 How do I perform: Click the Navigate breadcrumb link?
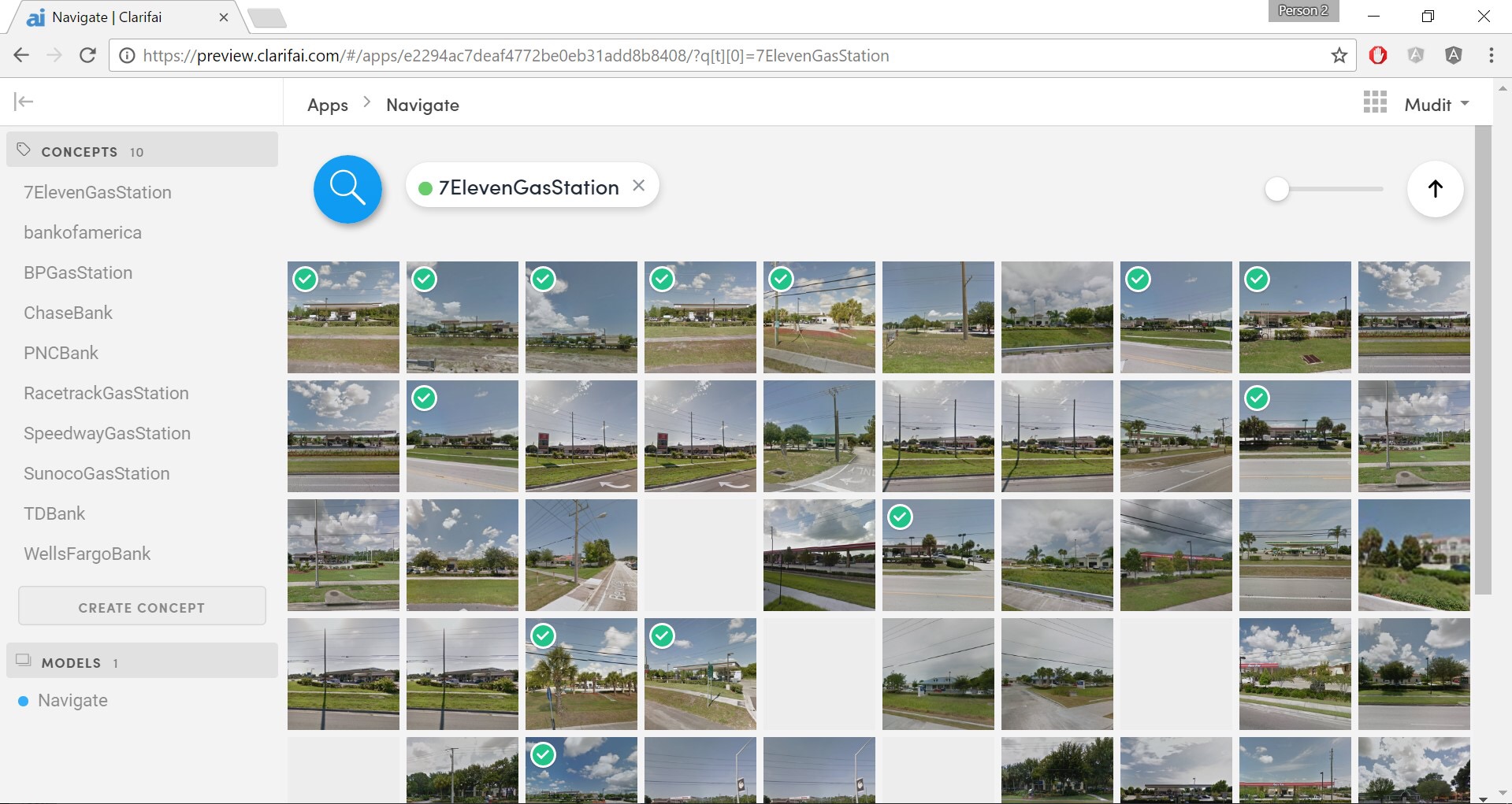[x=422, y=105]
